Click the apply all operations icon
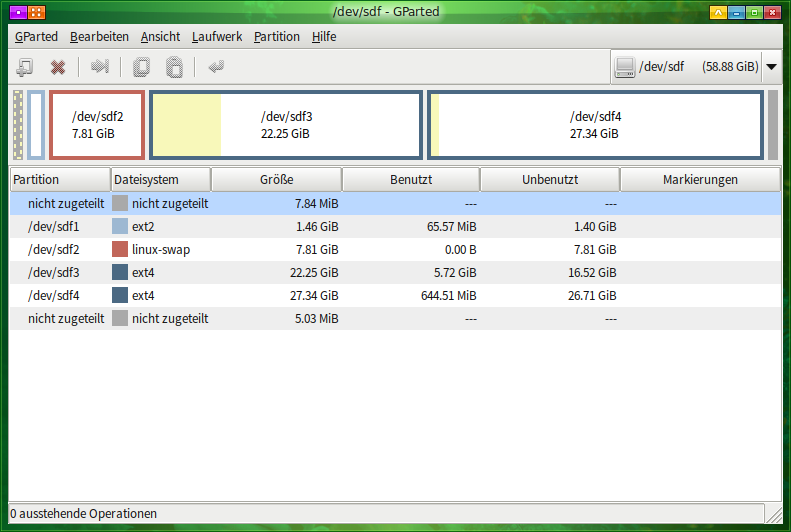 click(x=215, y=68)
